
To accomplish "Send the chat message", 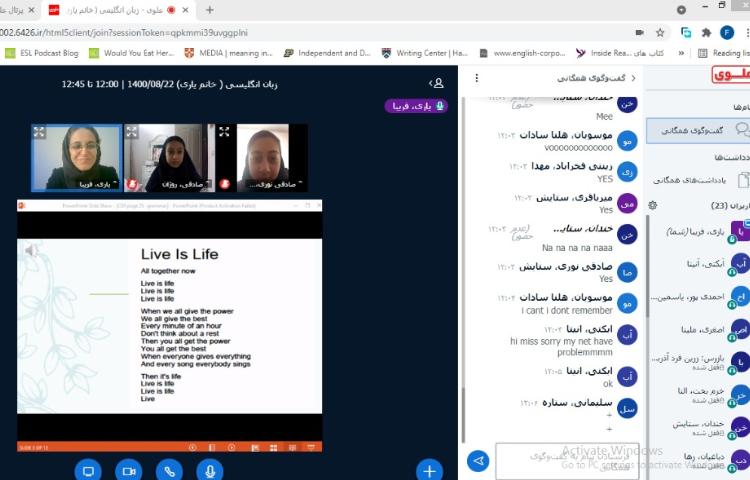I will (x=478, y=460).
